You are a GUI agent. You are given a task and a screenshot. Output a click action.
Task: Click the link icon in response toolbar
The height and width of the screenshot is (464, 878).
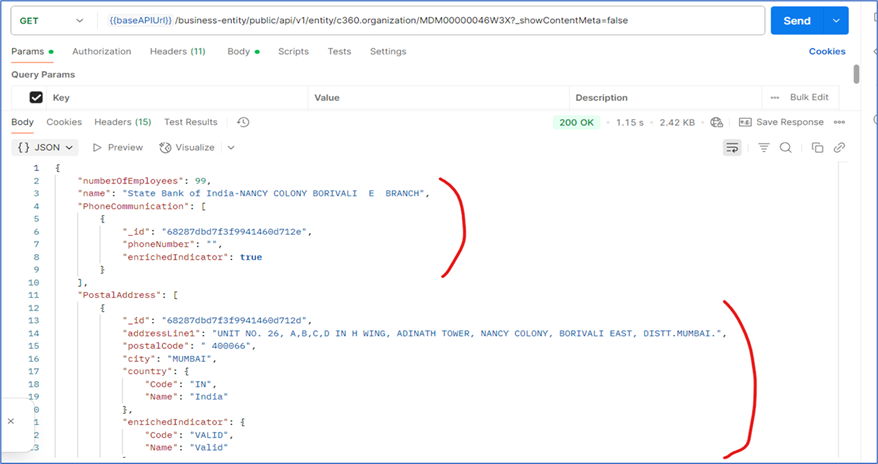tap(840, 147)
